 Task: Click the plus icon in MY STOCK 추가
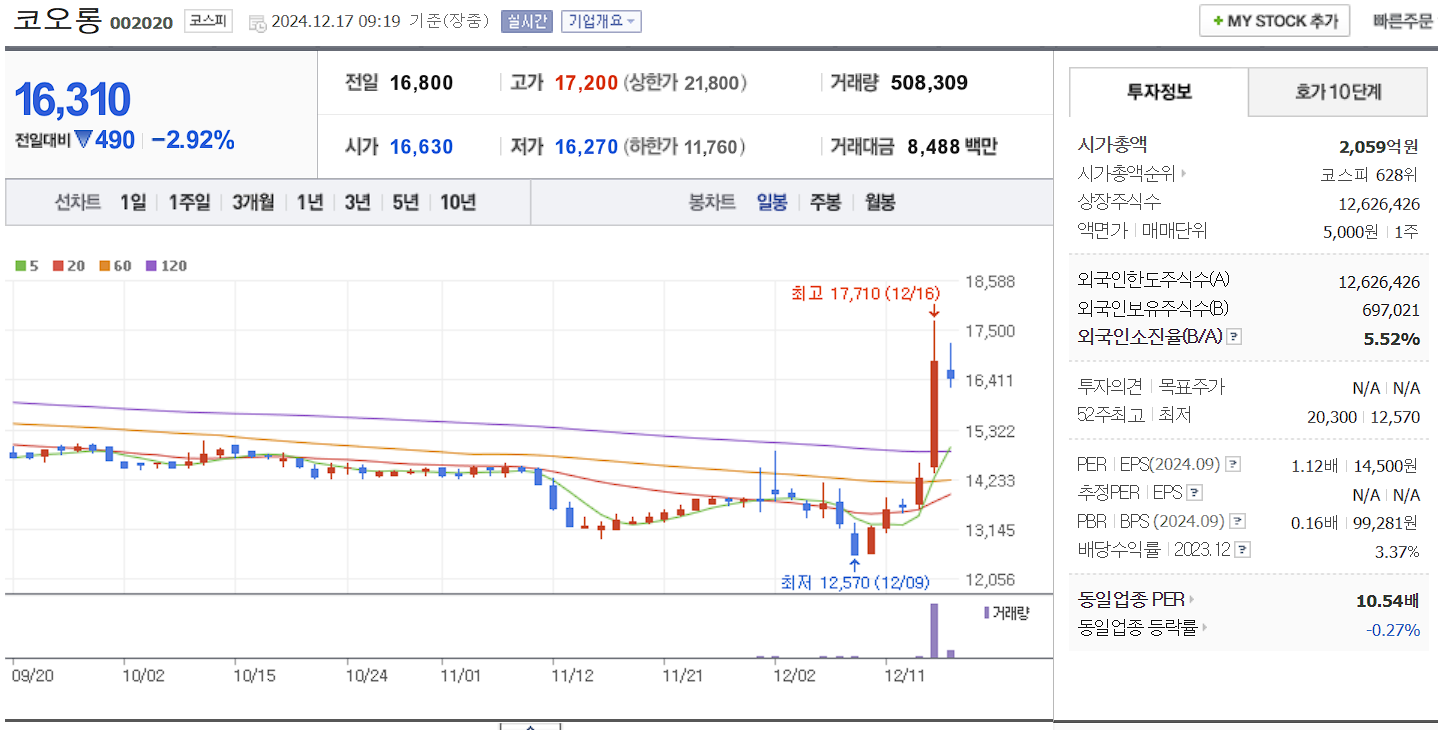(1221, 19)
